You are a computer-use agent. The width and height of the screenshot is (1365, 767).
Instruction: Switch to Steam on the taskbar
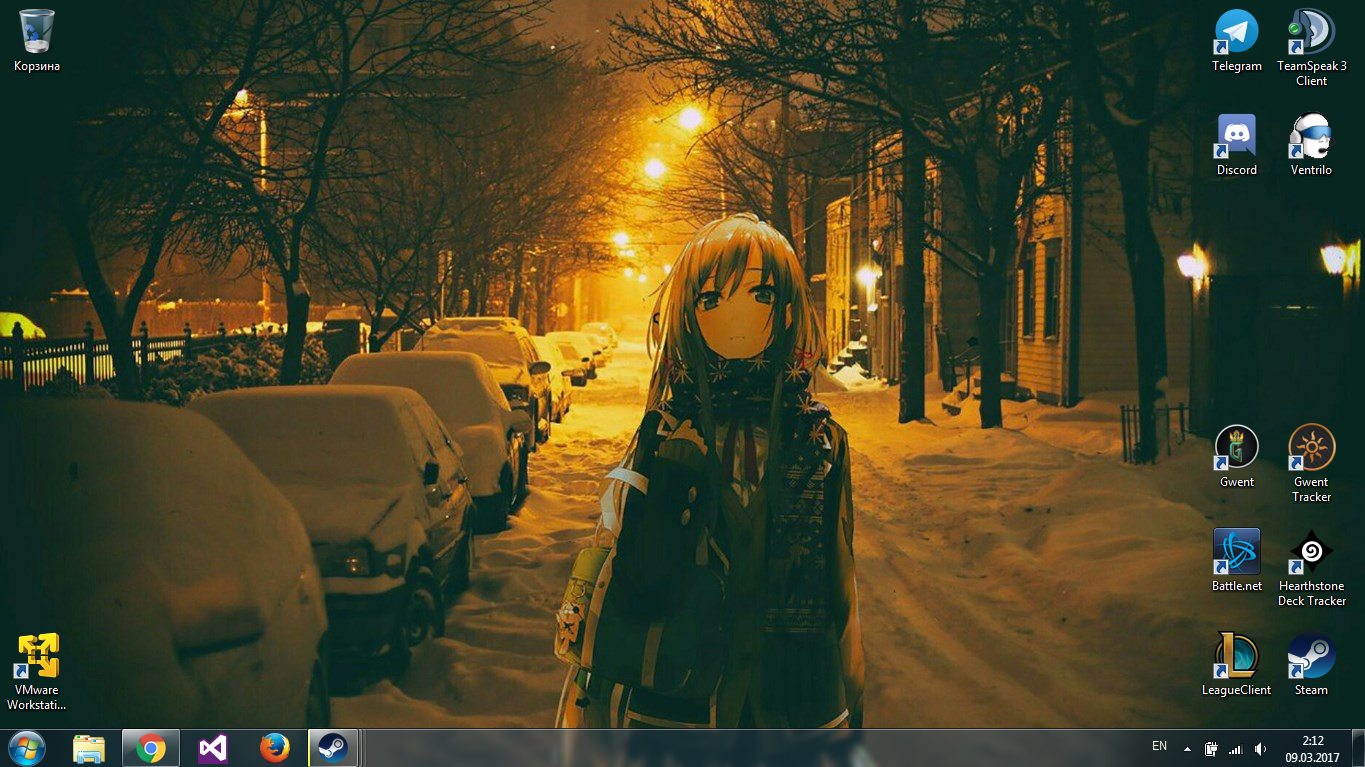(x=333, y=748)
